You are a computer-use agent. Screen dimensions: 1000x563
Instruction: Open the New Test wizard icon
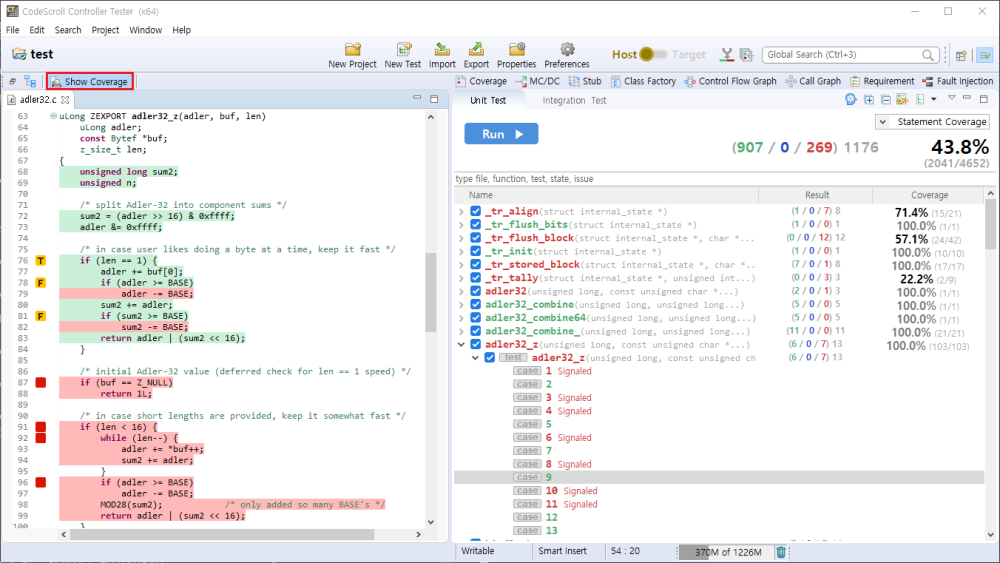click(x=403, y=50)
